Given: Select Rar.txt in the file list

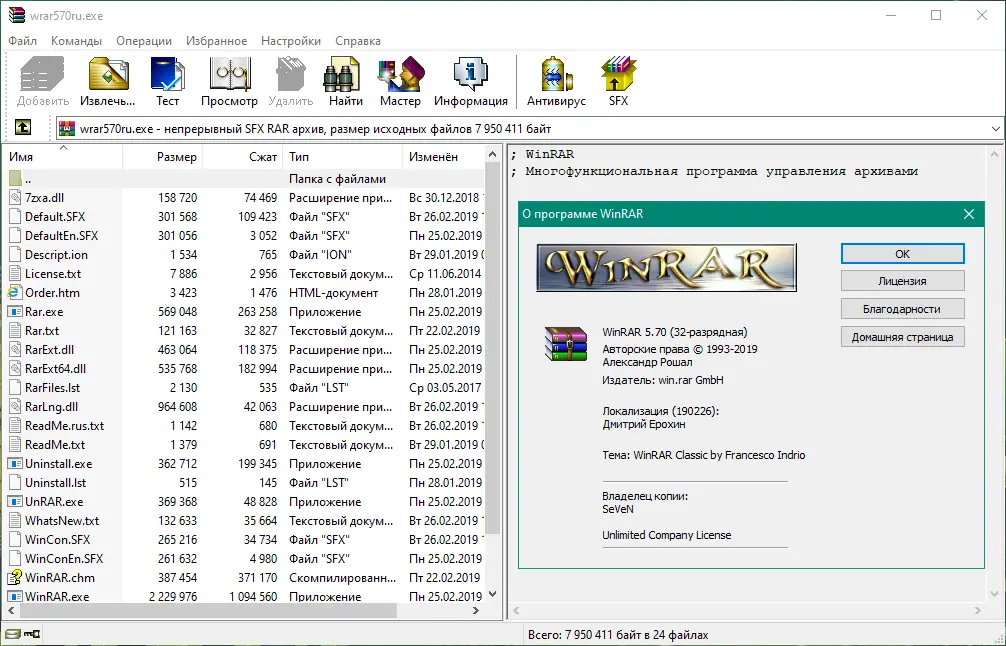Looking at the screenshot, I should tap(246, 330).
